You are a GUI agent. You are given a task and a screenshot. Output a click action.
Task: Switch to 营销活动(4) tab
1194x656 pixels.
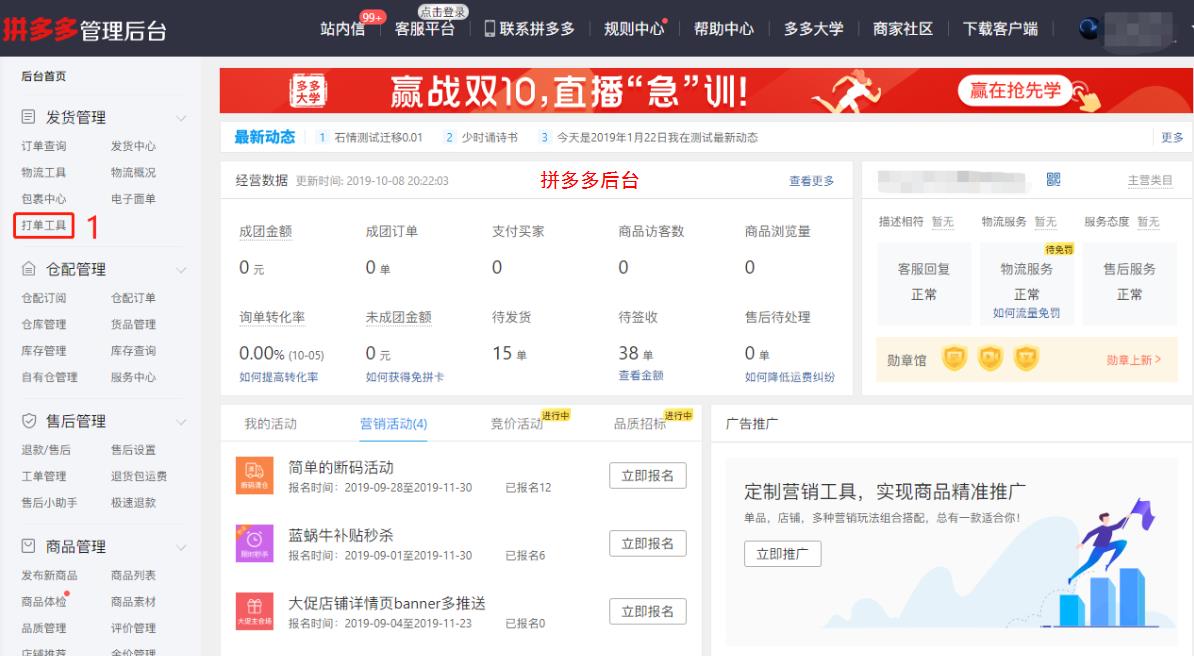[x=393, y=424]
